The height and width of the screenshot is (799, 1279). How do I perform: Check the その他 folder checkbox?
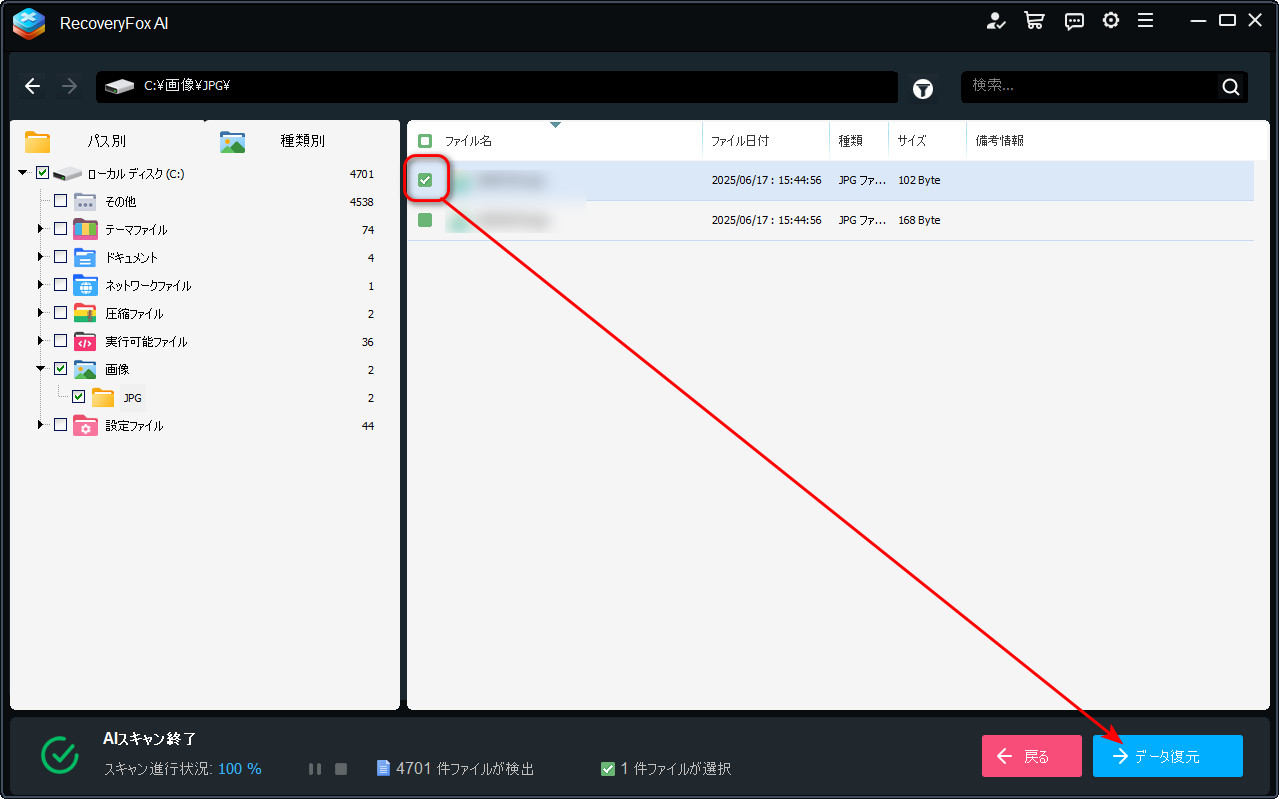click(60, 200)
